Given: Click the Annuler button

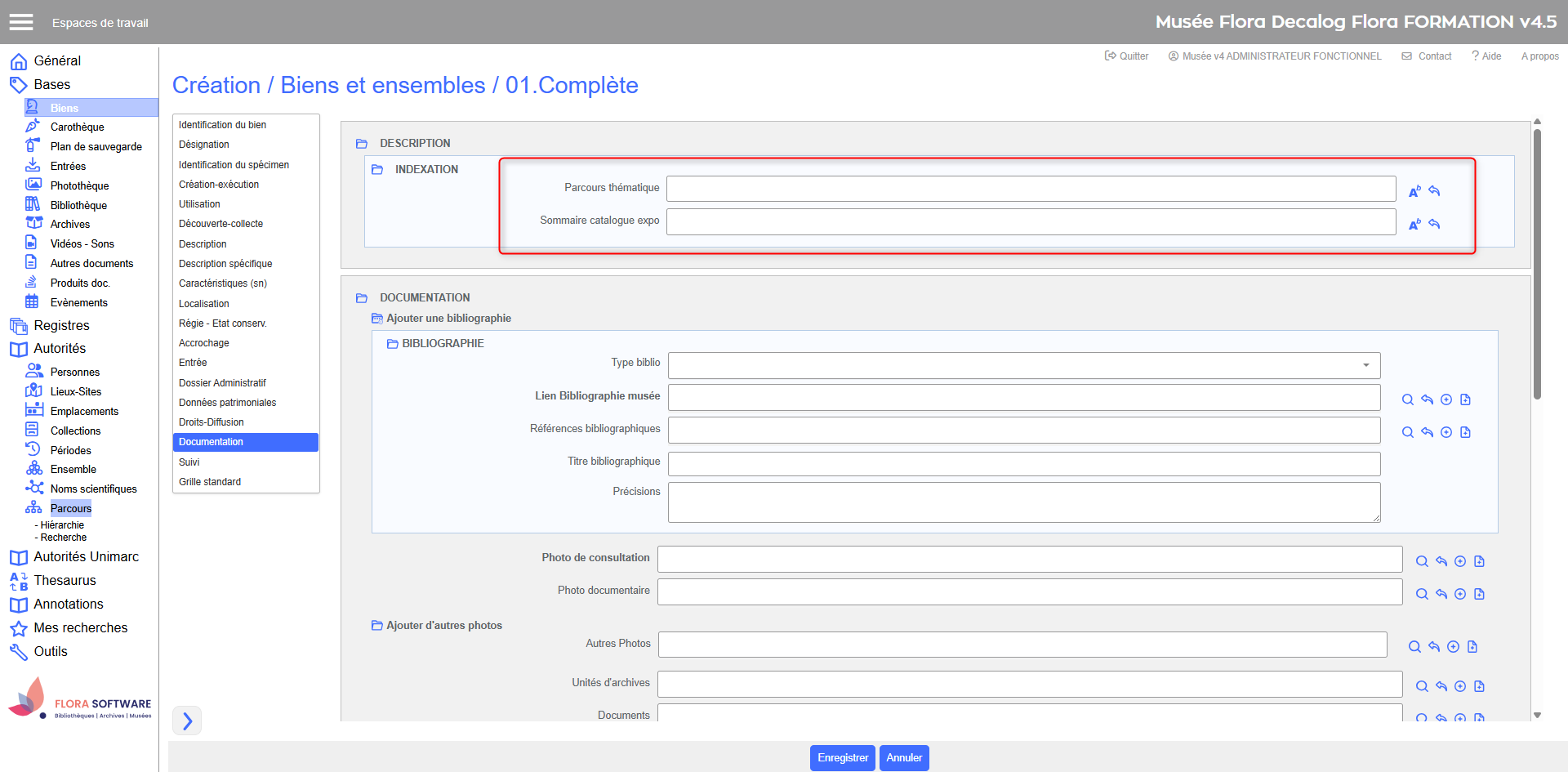Looking at the screenshot, I should pyautogui.click(x=904, y=757).
